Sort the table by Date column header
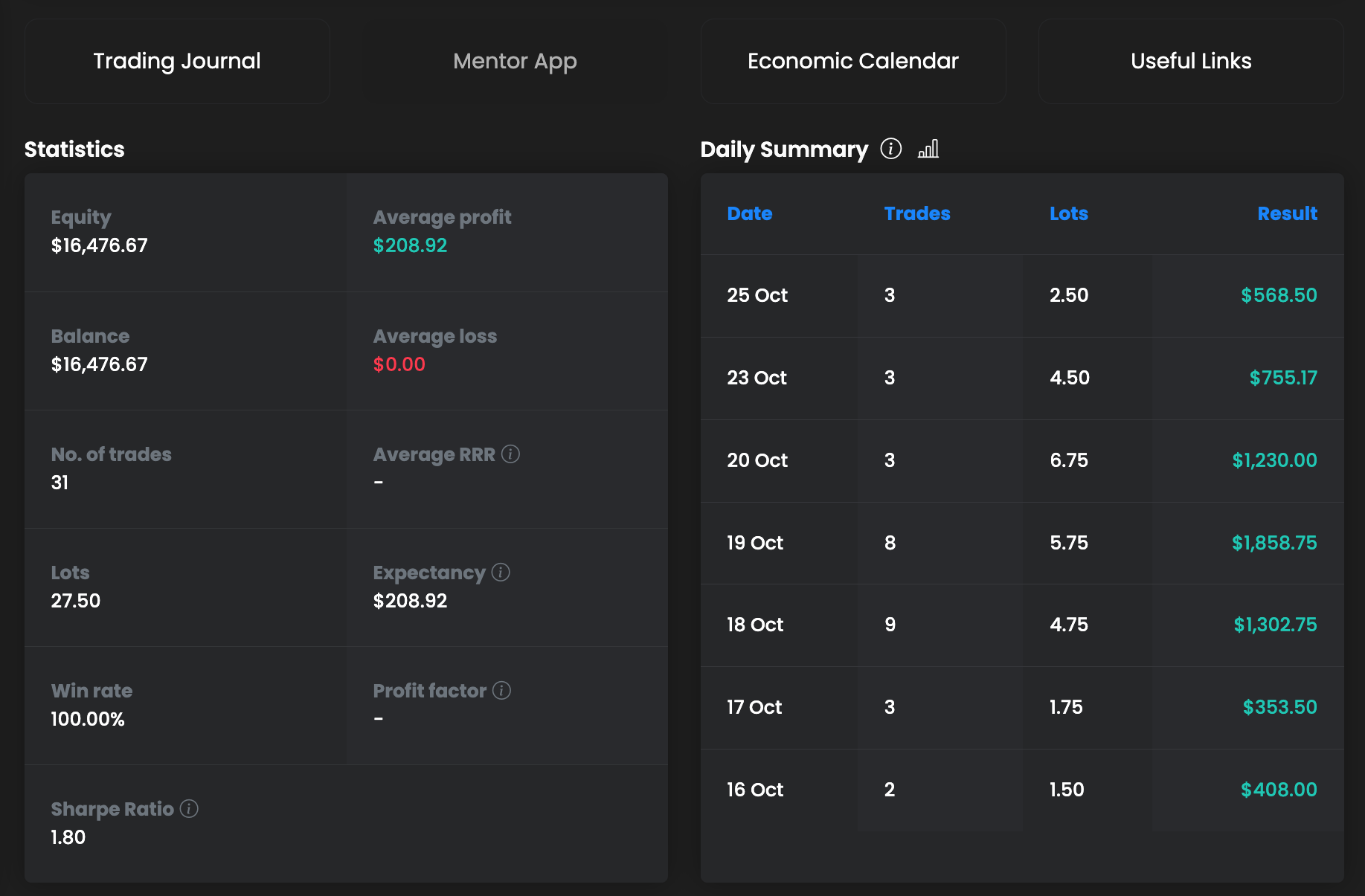The height and width of the screenshot is (896, 1365). (x=749, y=213)
